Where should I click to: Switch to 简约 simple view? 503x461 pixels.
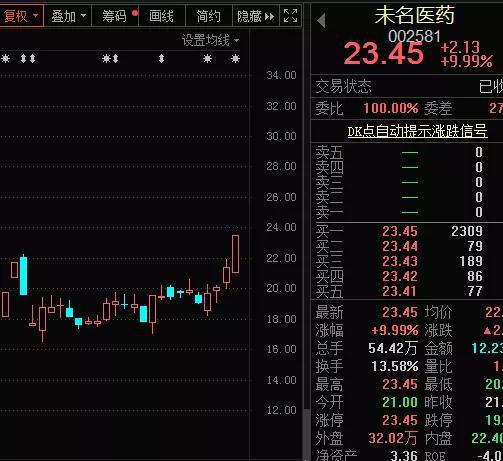point(208,16)
